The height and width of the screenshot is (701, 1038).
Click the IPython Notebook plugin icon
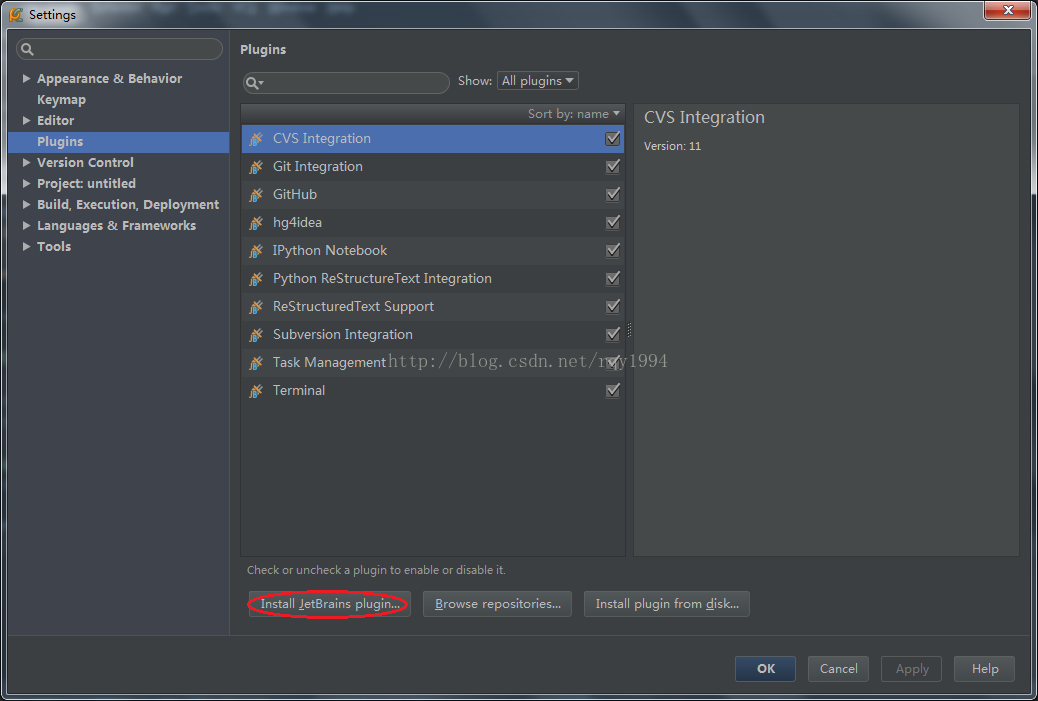(x=256, y=251)
